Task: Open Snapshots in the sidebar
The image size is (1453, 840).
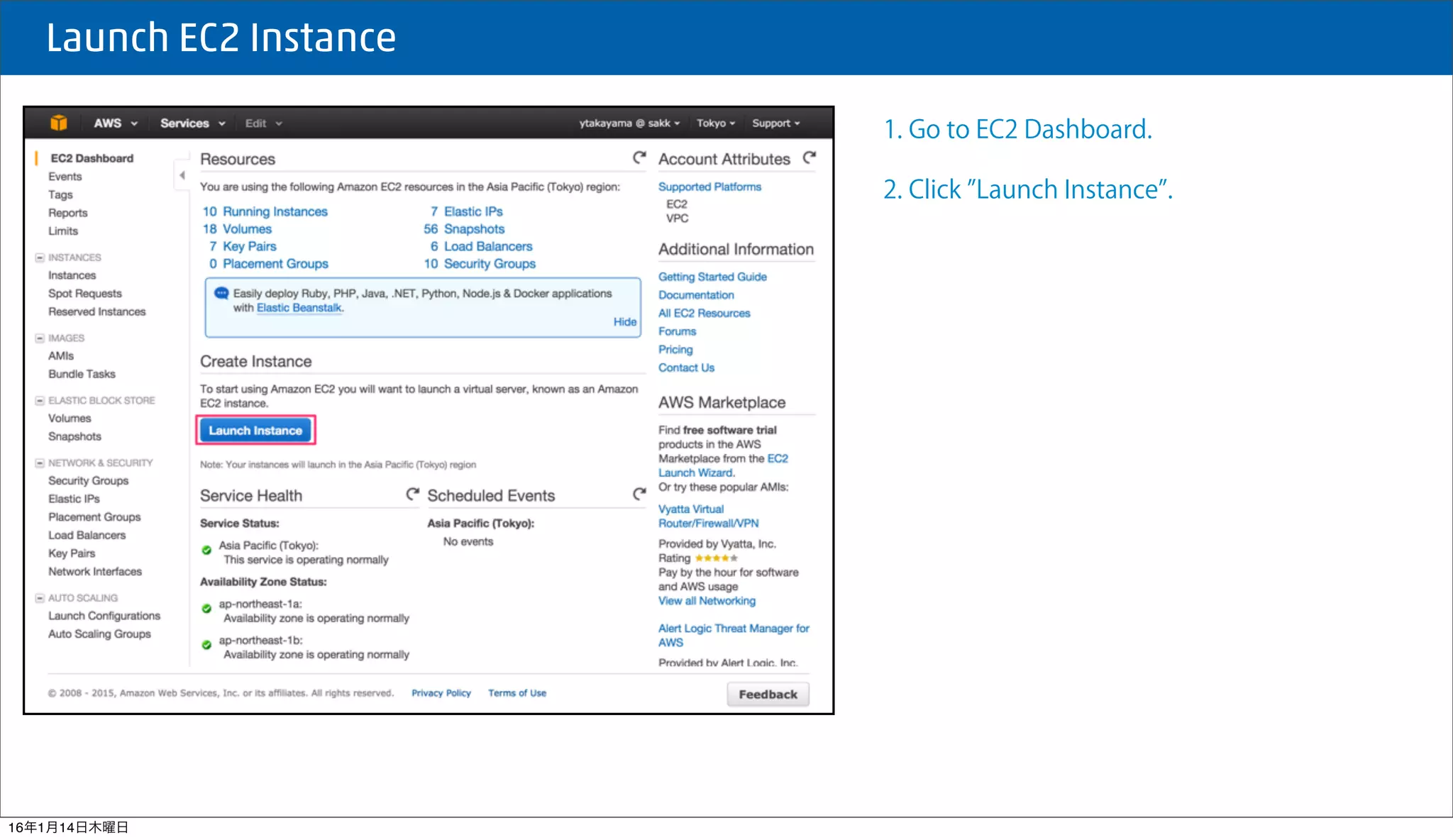Action: coord(74,436)
